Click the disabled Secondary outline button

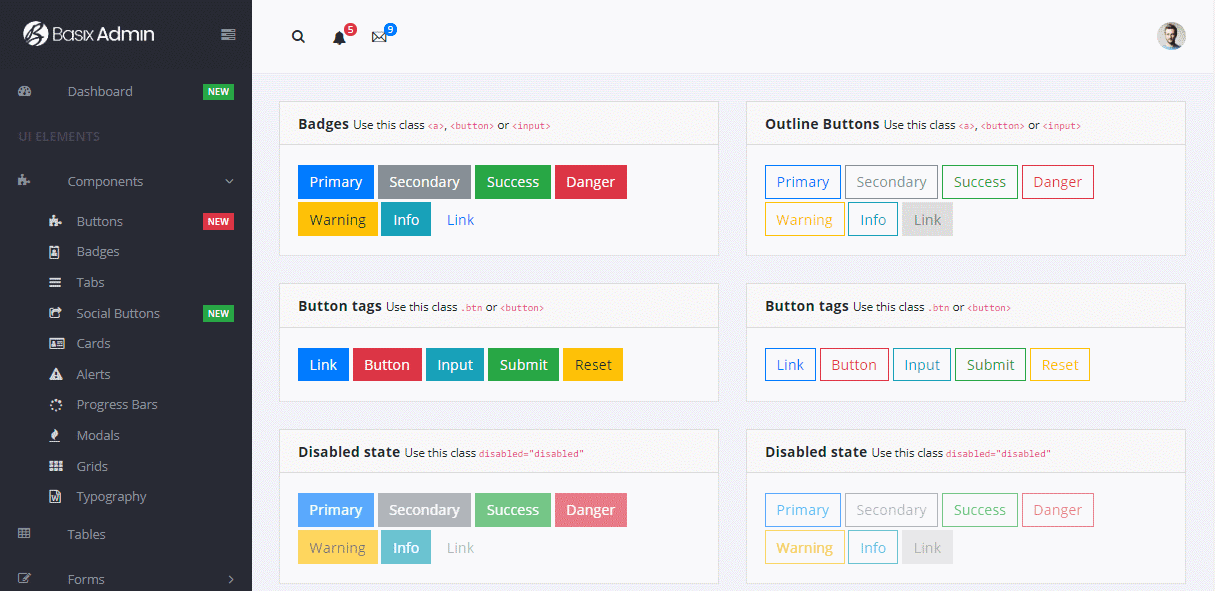tap(891, 510)
